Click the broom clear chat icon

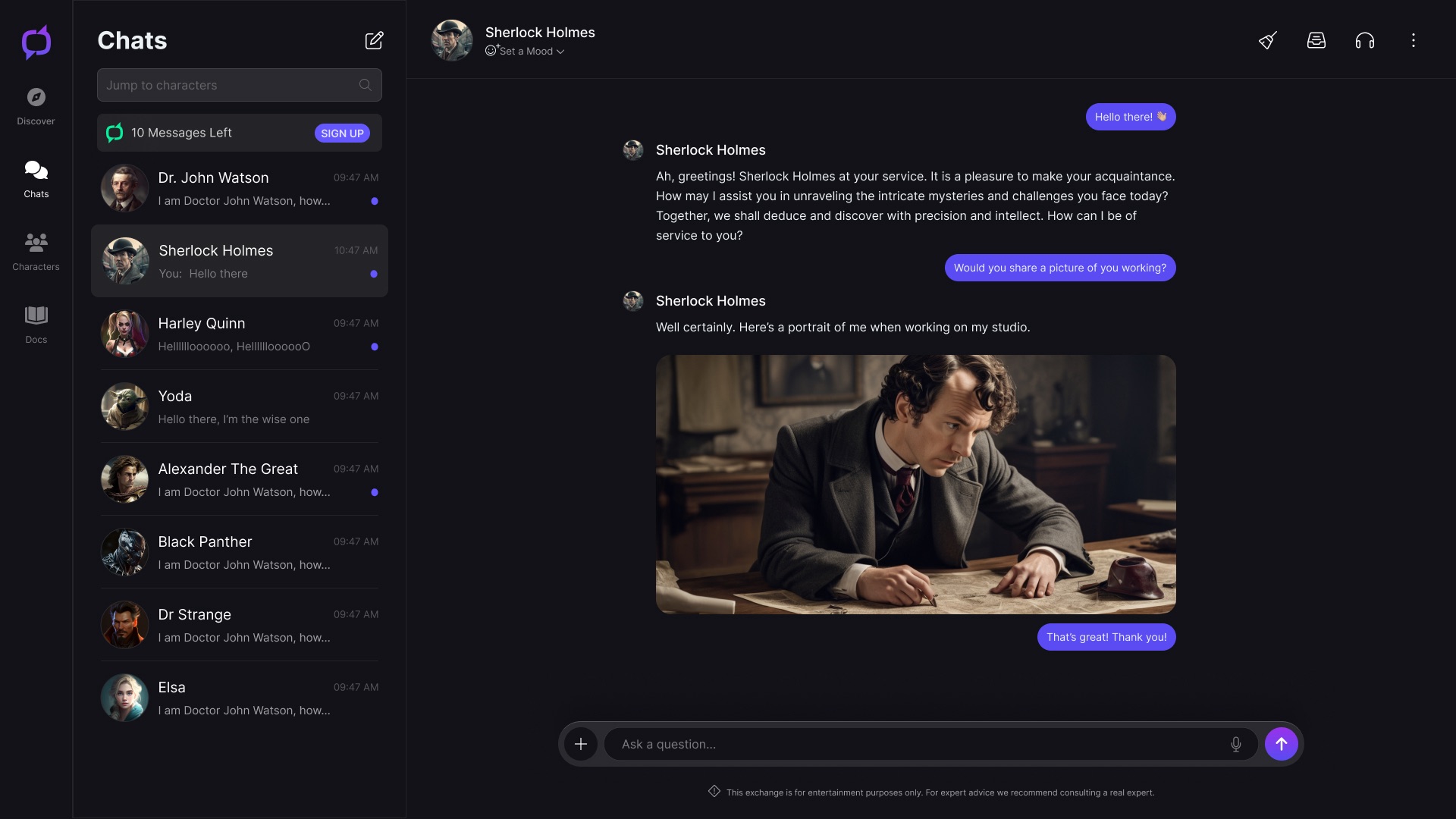(1268, 40)
